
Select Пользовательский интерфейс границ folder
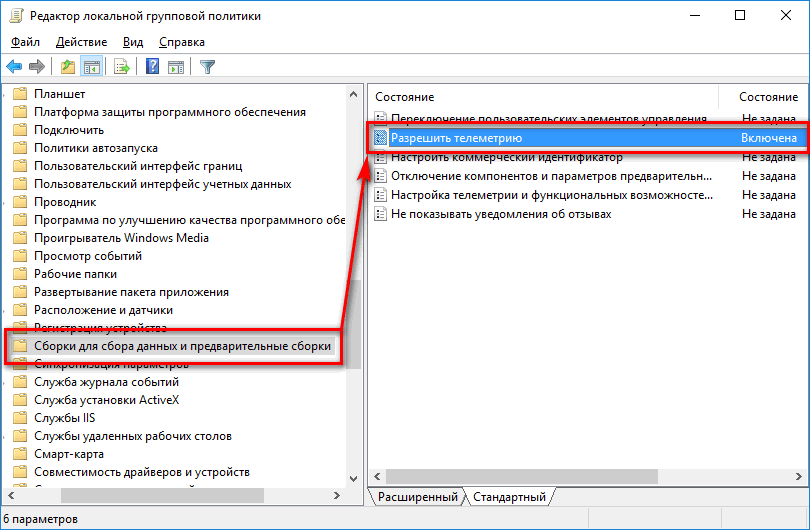[138, 166]
